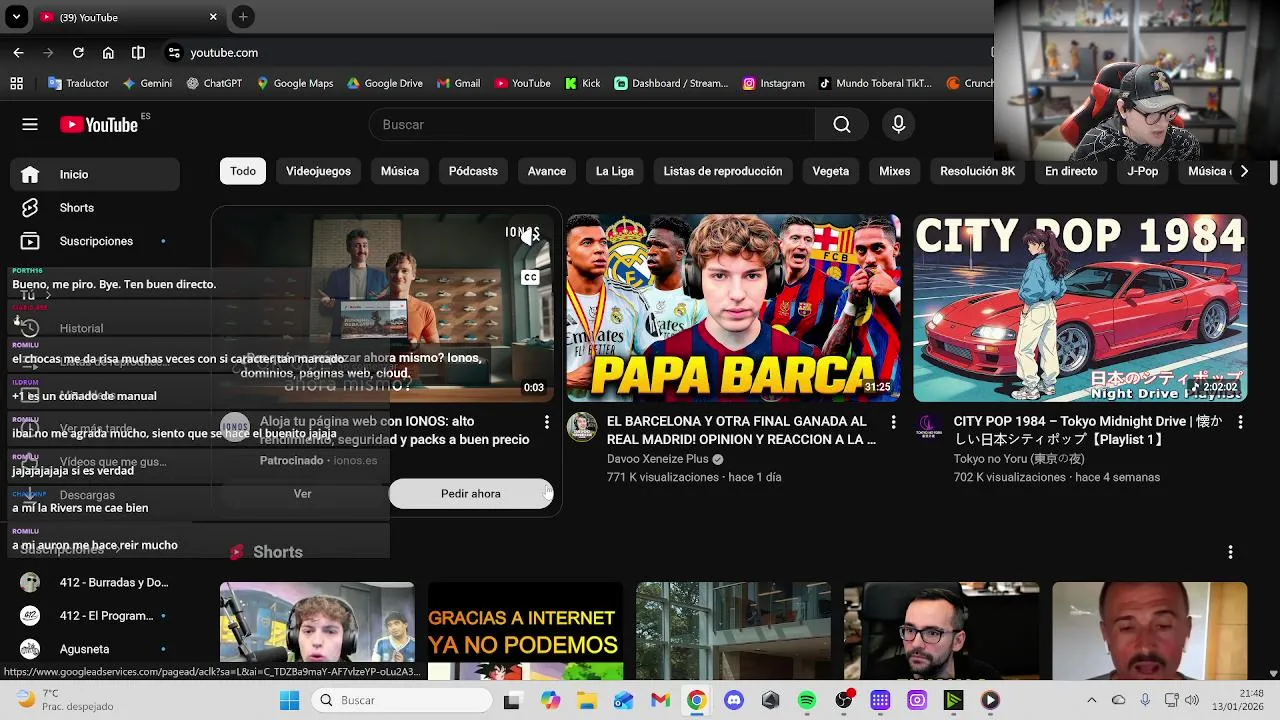Viewport: 1280px width, 720px height.
Task: Open the Kick bookmark
Action: (x=582, y=83)
